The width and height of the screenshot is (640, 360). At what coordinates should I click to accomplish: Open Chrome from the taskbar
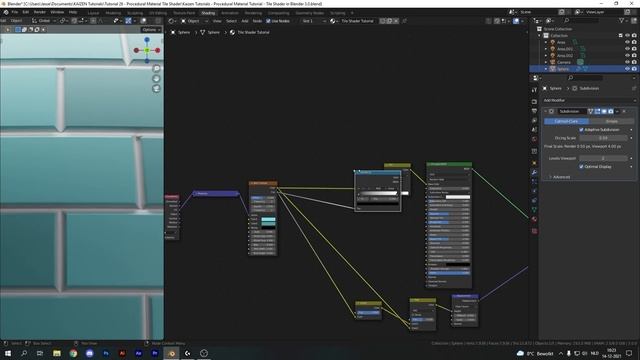pos(73,353)
